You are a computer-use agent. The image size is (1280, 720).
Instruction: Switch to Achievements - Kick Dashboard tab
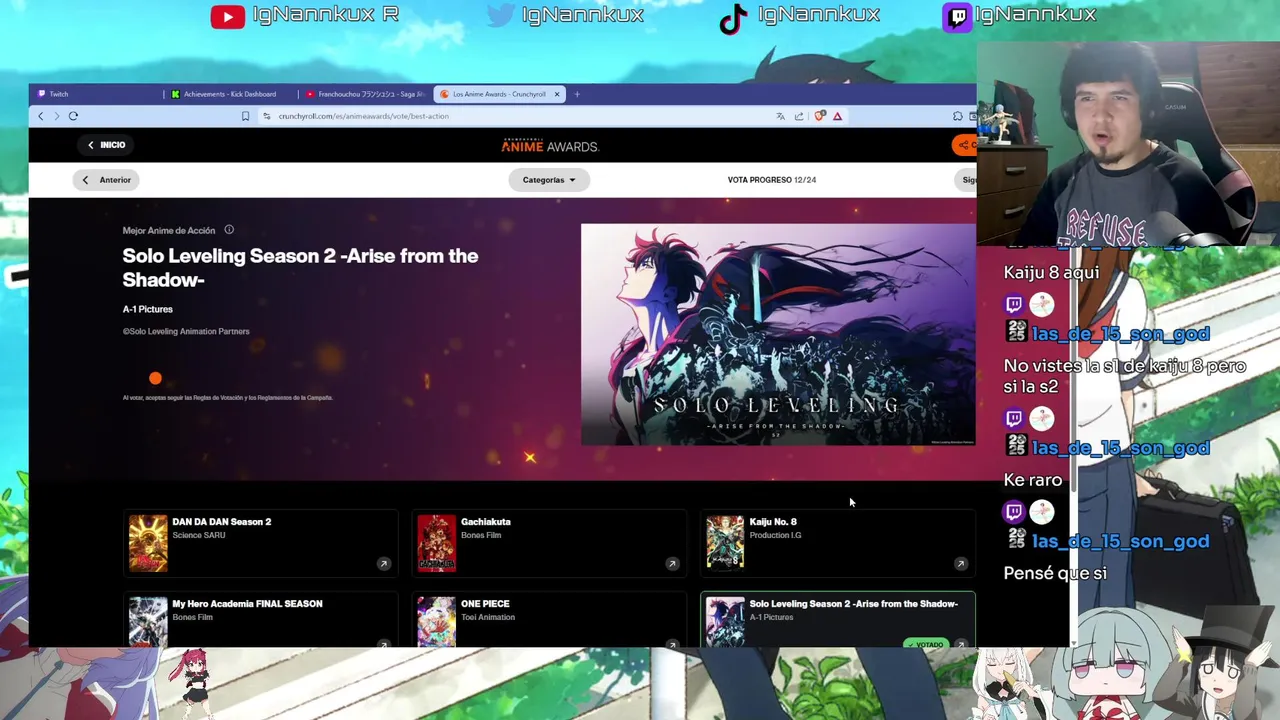point(230,94)
